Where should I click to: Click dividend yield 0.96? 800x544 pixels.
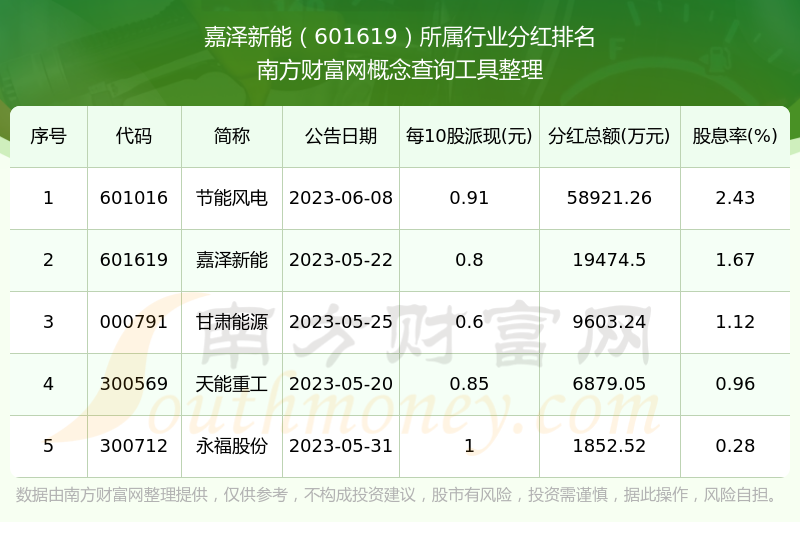(735, 384)
